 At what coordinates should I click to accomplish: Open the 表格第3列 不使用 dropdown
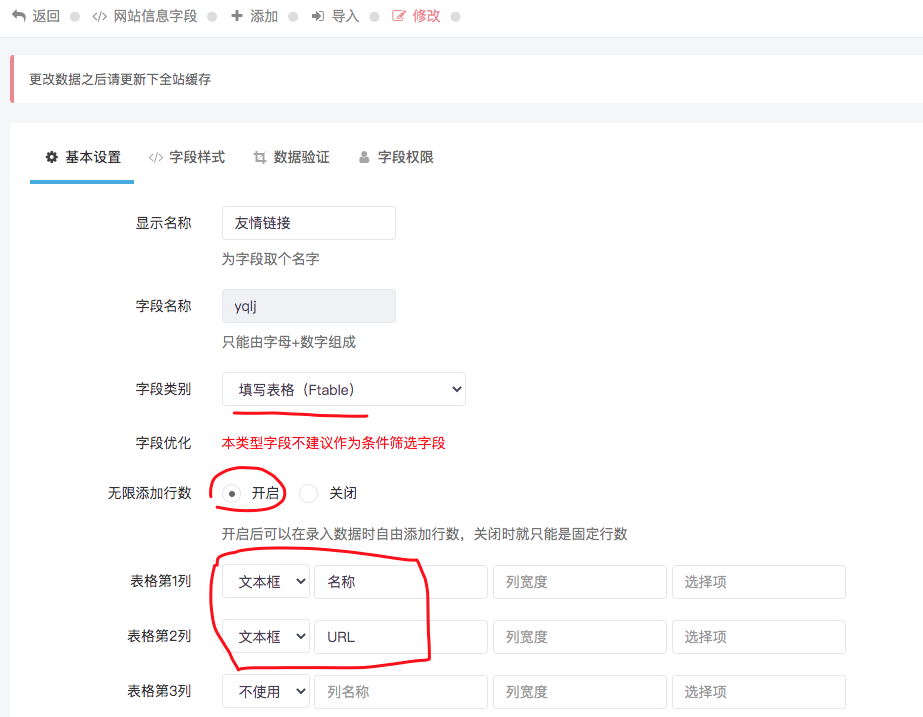(x=266, y=692)
